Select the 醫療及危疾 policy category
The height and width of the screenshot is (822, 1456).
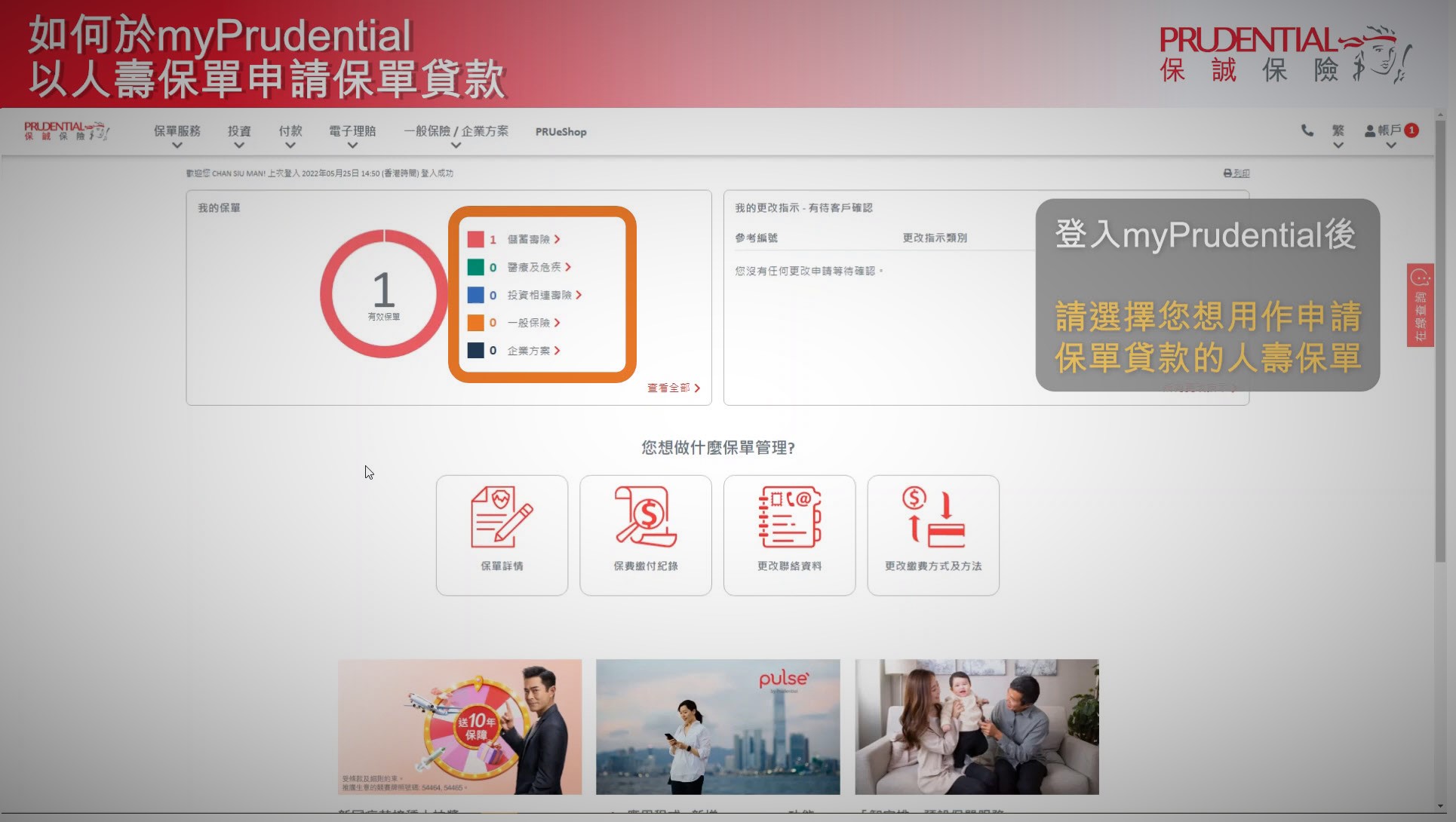click(539, 267)
